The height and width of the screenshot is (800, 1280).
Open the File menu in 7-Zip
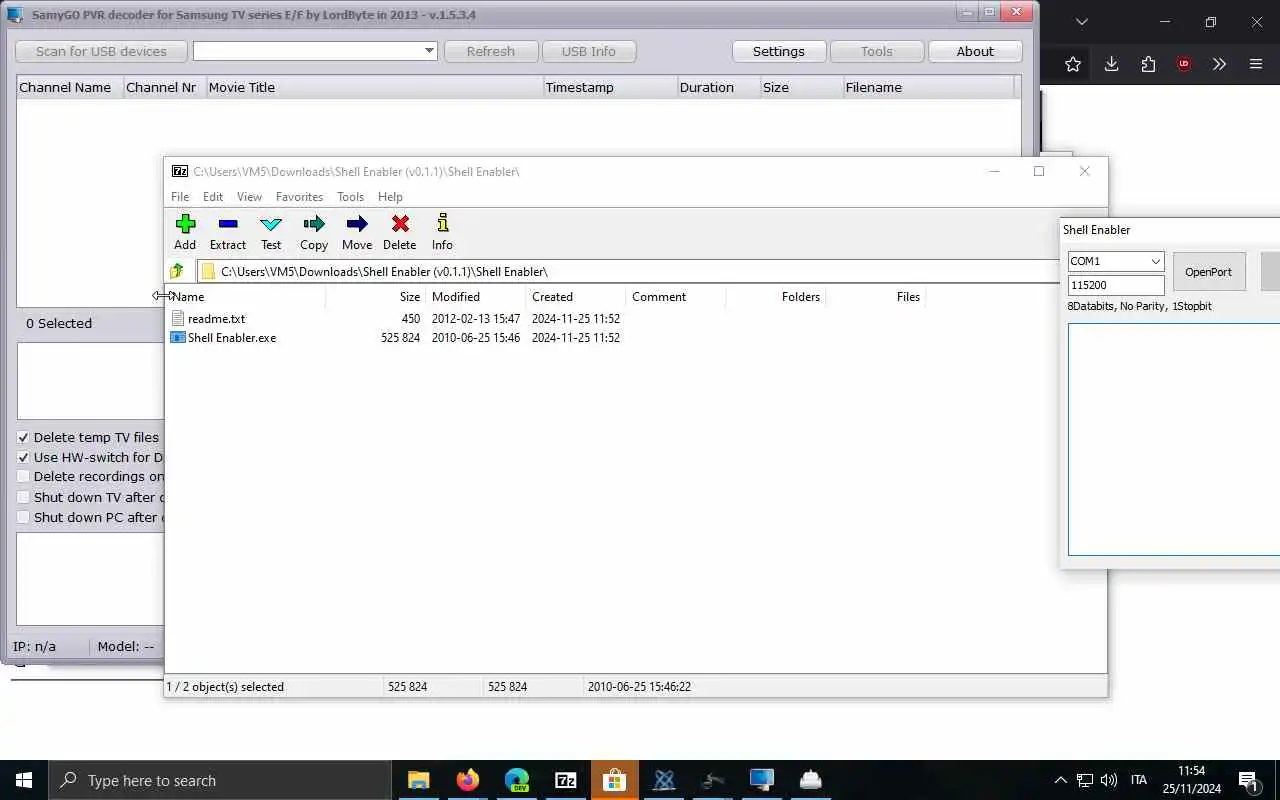tap(180, 197)
